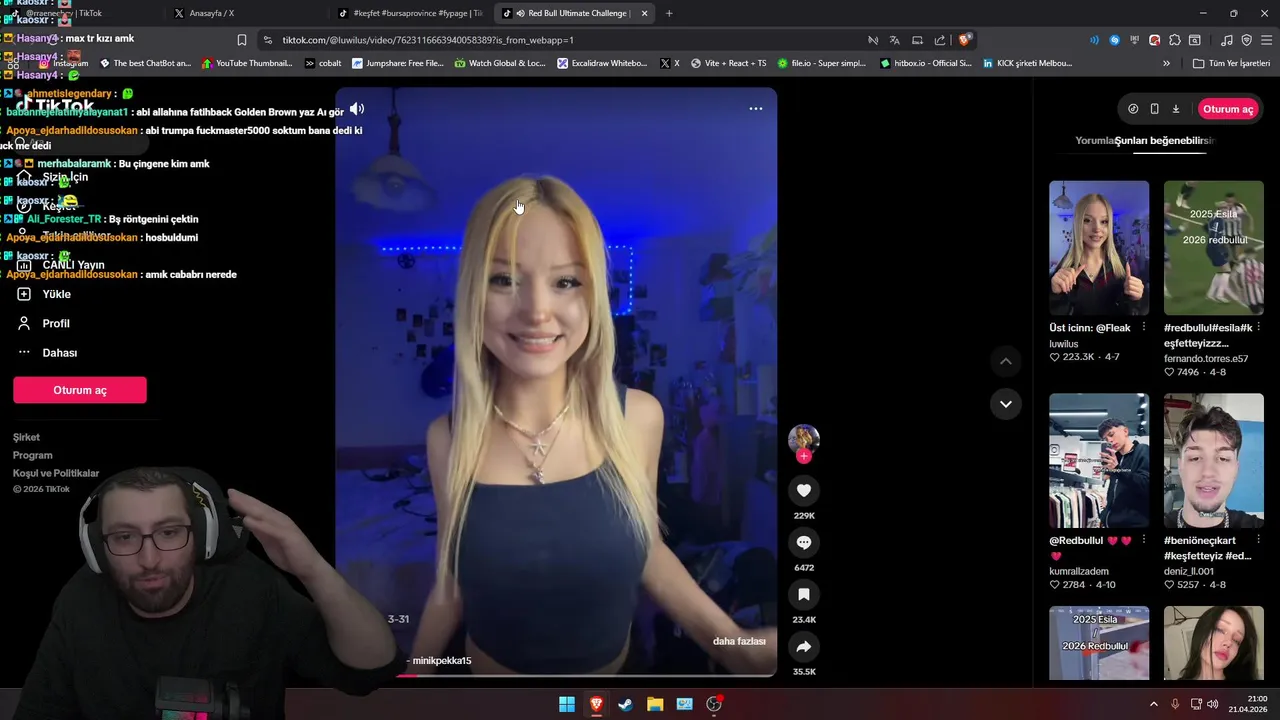This screenshot has width=1280, height=720.
Task: Expand the Program footer section
Action: click(32, 455)
